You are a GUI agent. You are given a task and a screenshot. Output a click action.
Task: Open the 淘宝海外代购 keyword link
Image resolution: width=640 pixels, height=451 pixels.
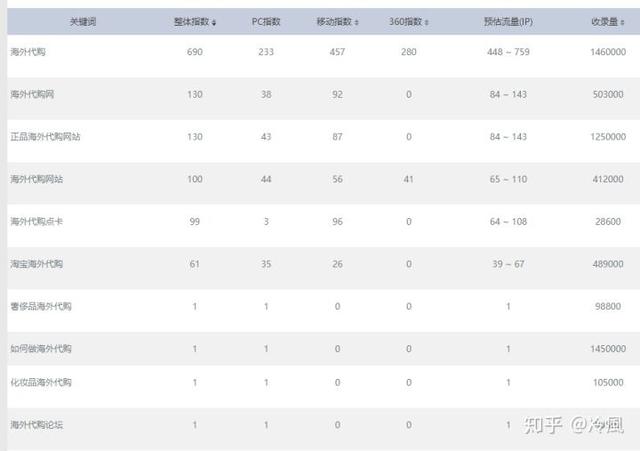click(x=36, y=263)
